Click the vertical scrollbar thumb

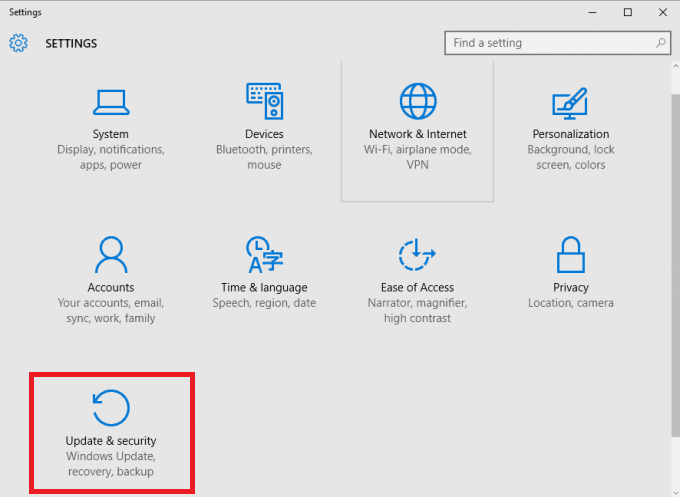click(676, 265)
